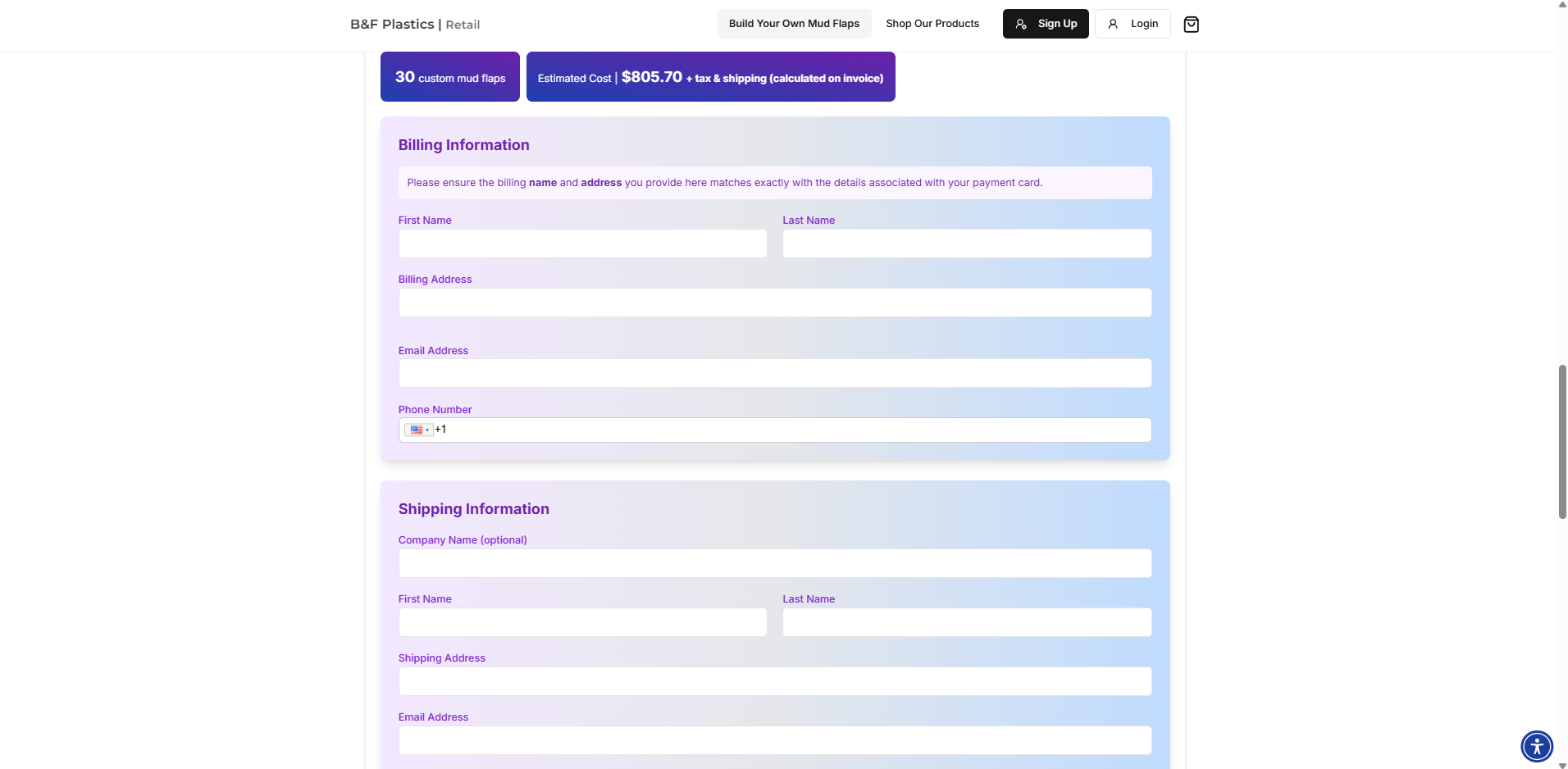Click into the Billing Address field
This screenshot has width=1568, height=769.
[775, 303]
